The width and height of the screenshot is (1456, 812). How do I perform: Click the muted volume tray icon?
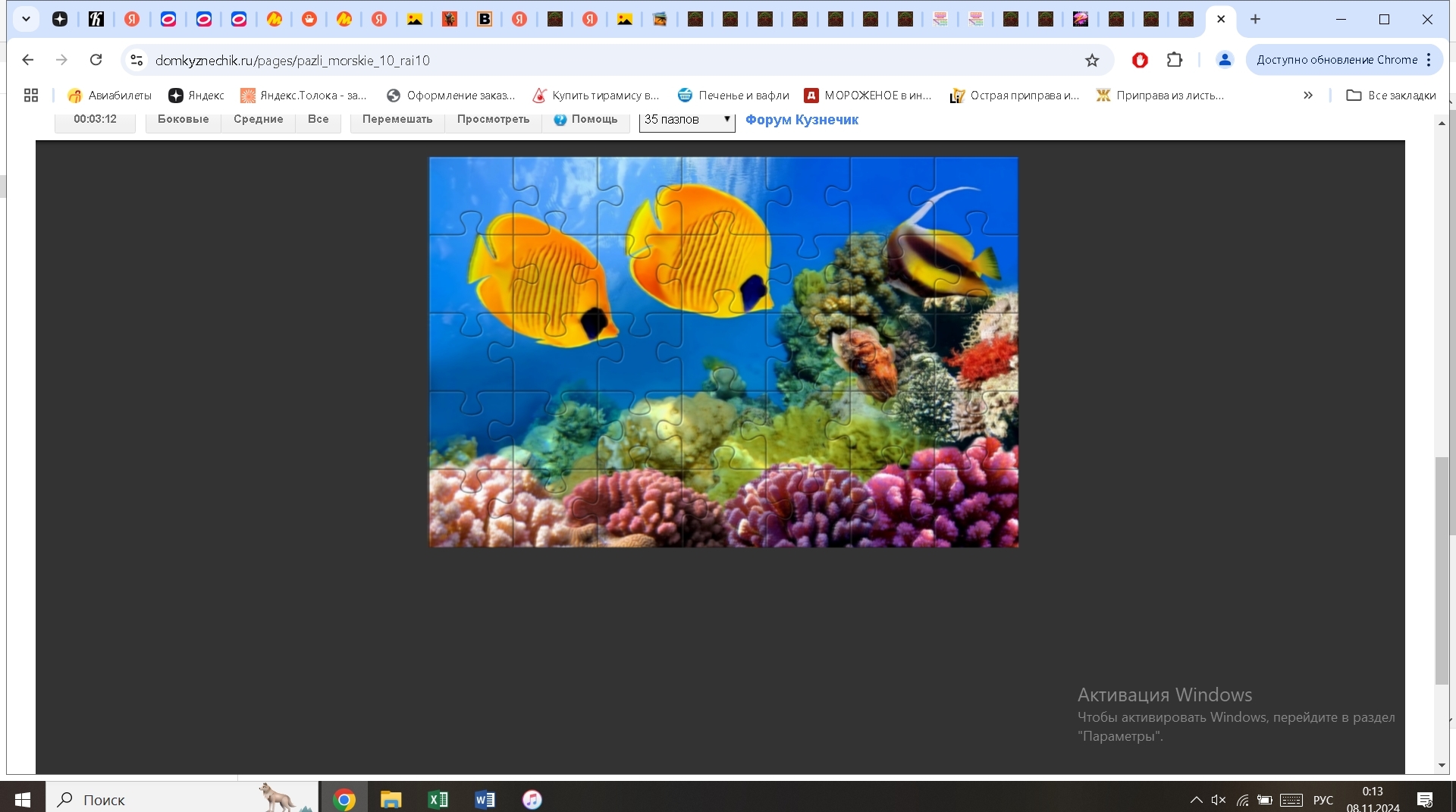point(1219,800)
